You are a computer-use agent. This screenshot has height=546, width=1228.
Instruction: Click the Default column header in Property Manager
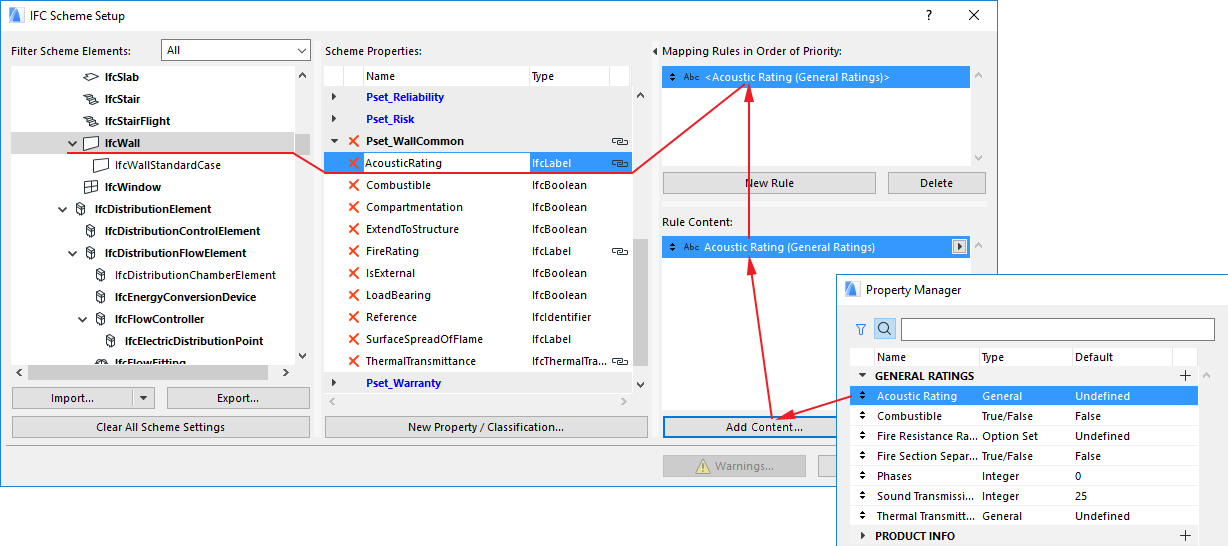pyautogui.click(x=1121, y=357)
